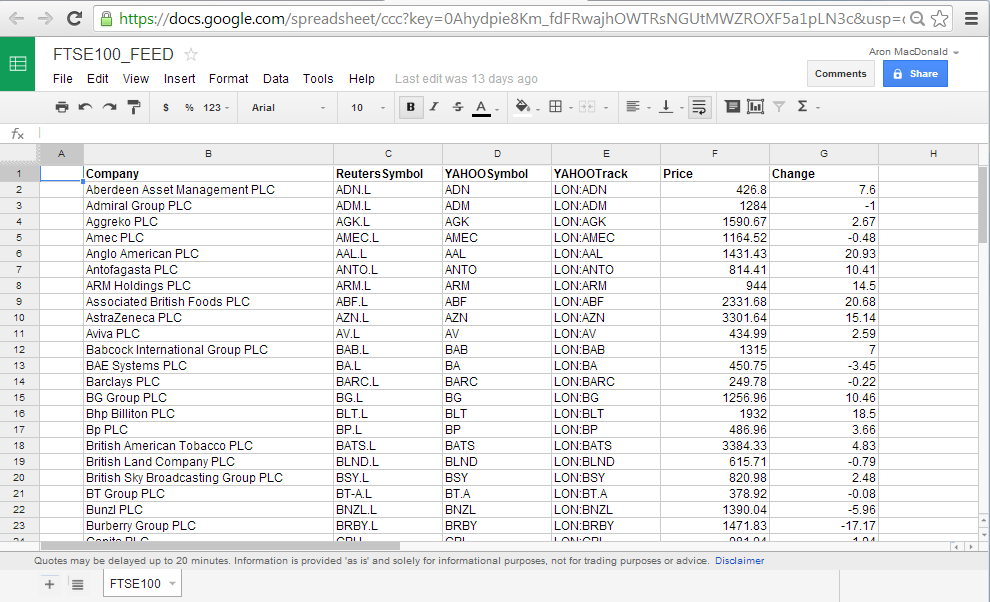Select the FTSE100 sheet tab
The image size is (990, 602).
coord(142,584)
